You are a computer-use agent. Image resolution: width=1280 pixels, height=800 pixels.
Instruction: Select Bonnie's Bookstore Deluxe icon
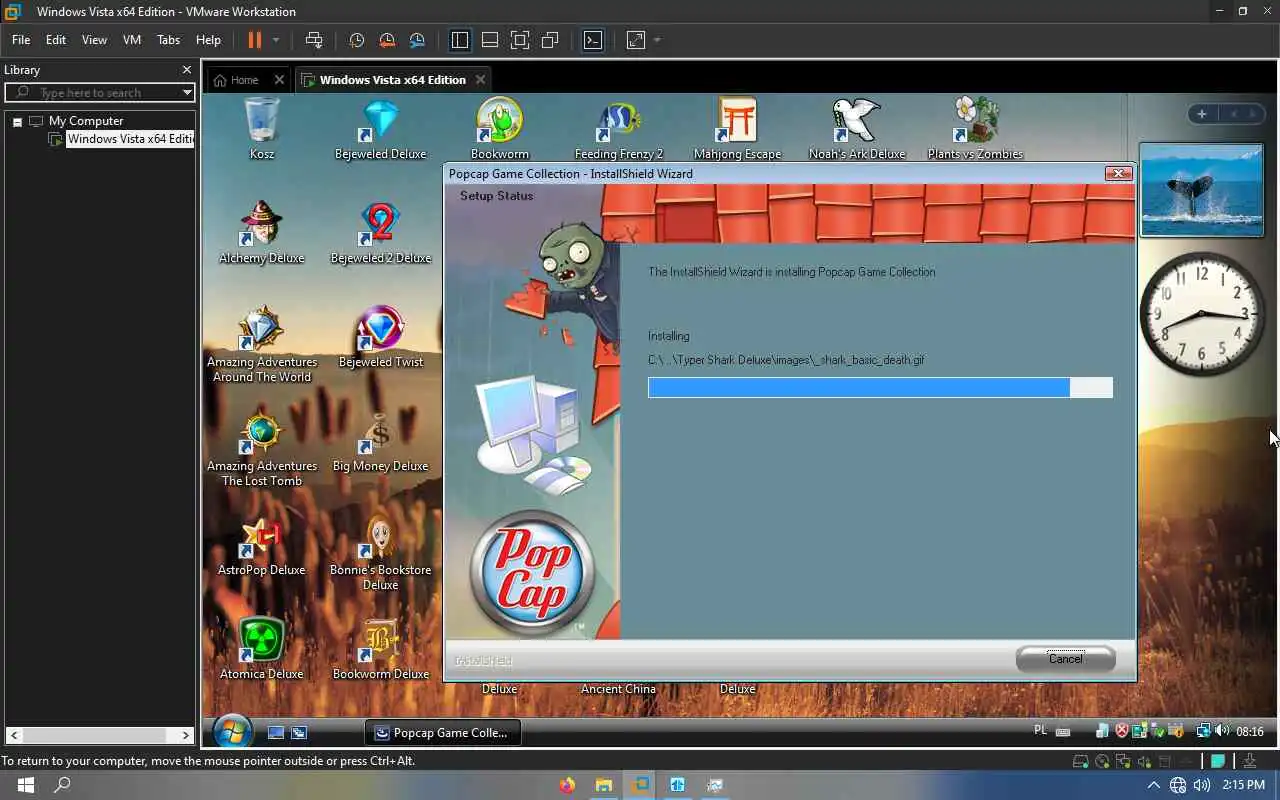380,552
